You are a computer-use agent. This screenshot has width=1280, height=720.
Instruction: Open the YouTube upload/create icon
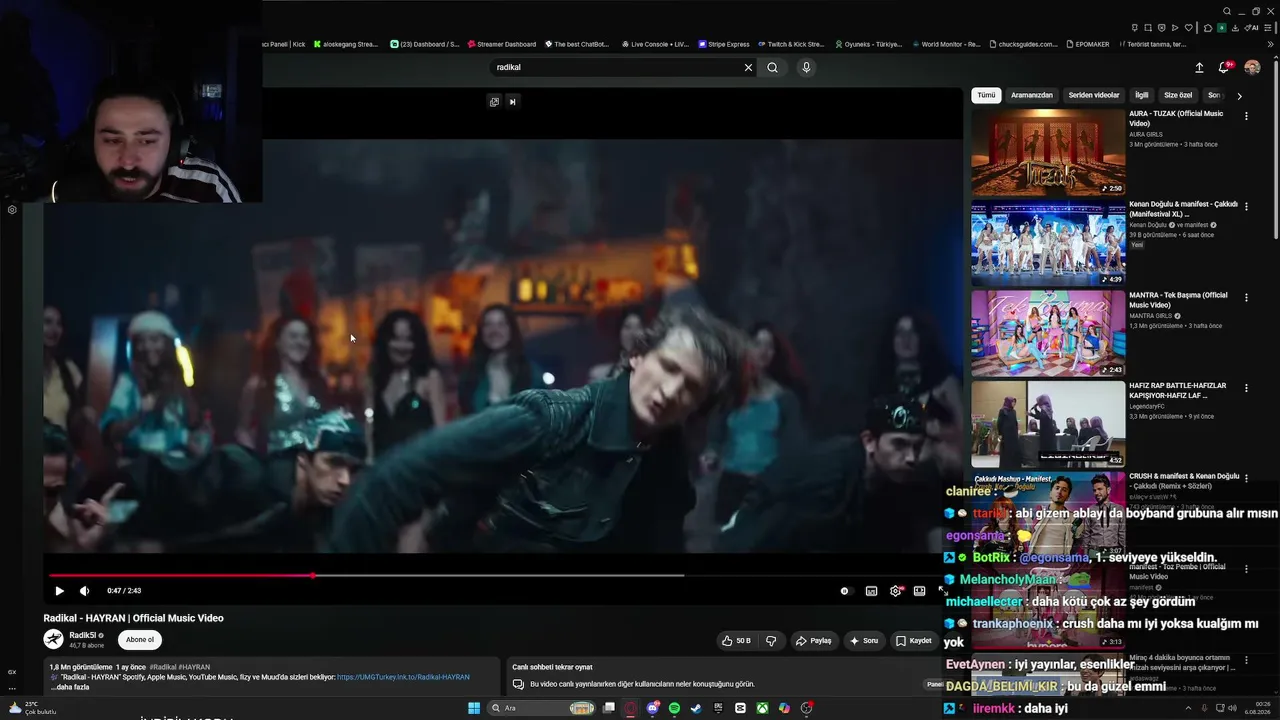click(x=1199, y=67)
